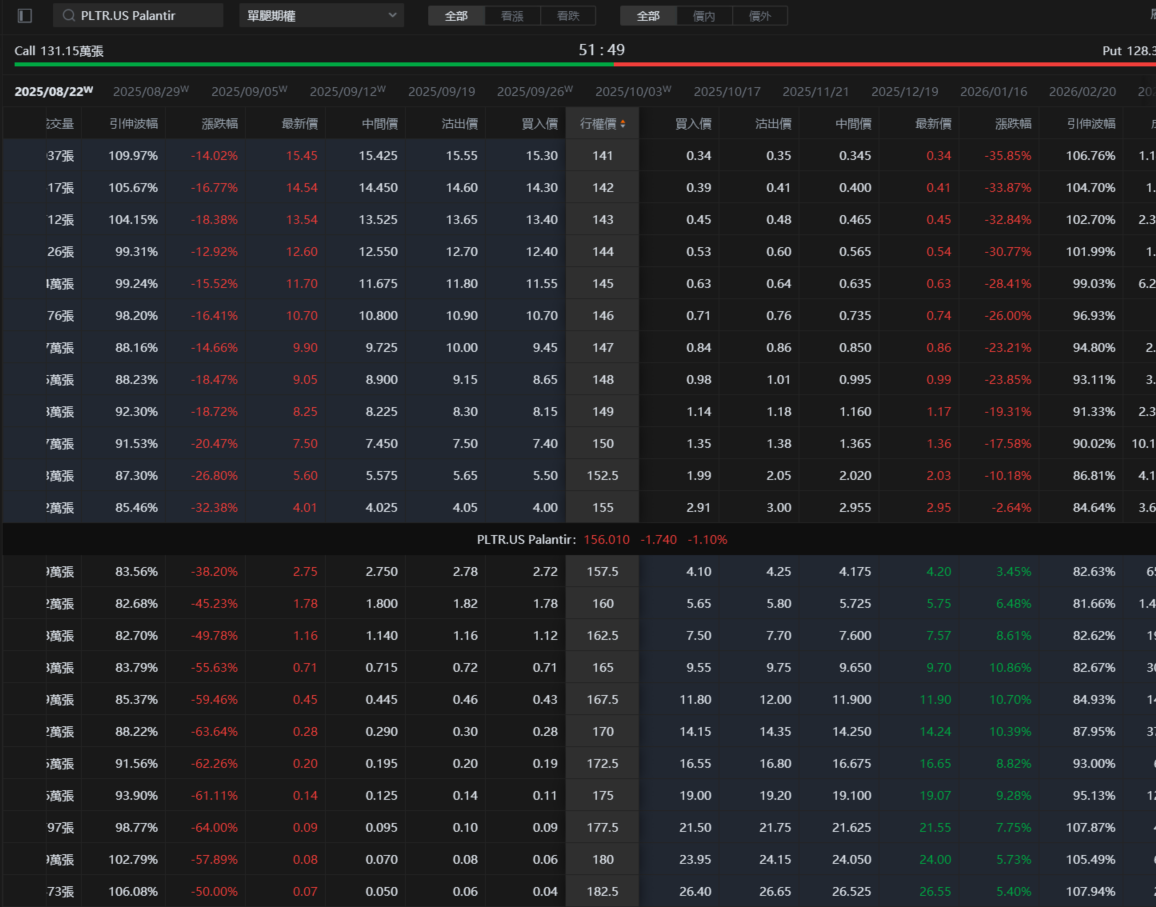This screenshot has height=907, width=1156.
Task: Open the 單腿期權 strategy dropdown
Action: (x=321, y=16)
